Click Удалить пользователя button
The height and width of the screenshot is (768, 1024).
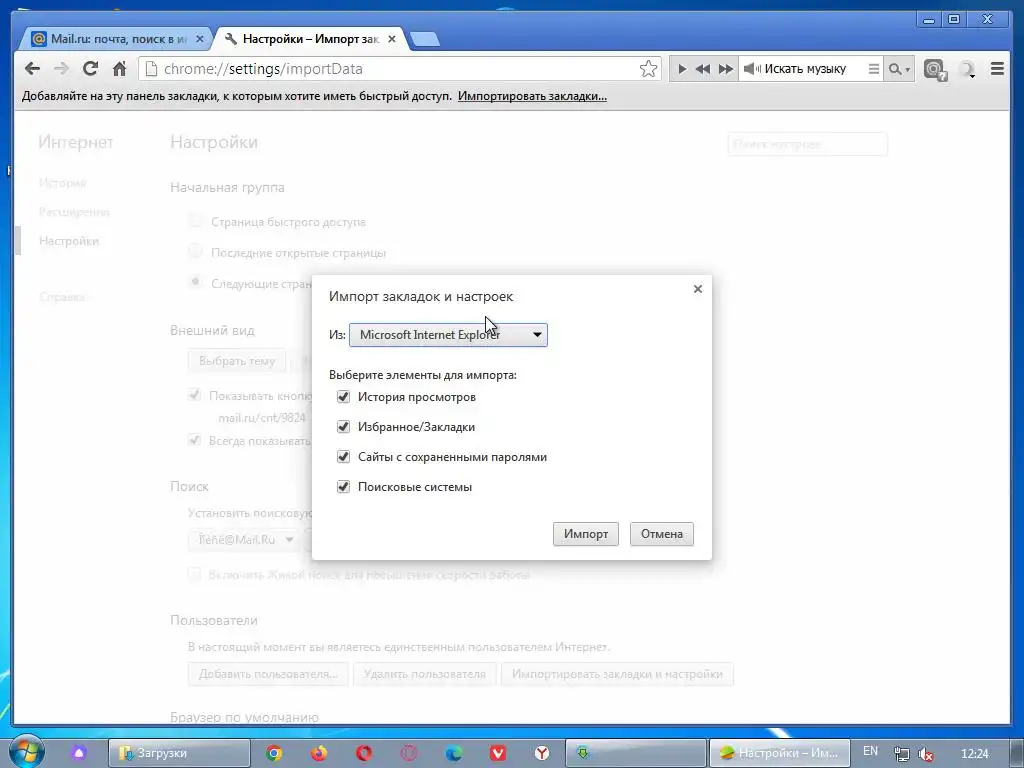coord(424,674)
